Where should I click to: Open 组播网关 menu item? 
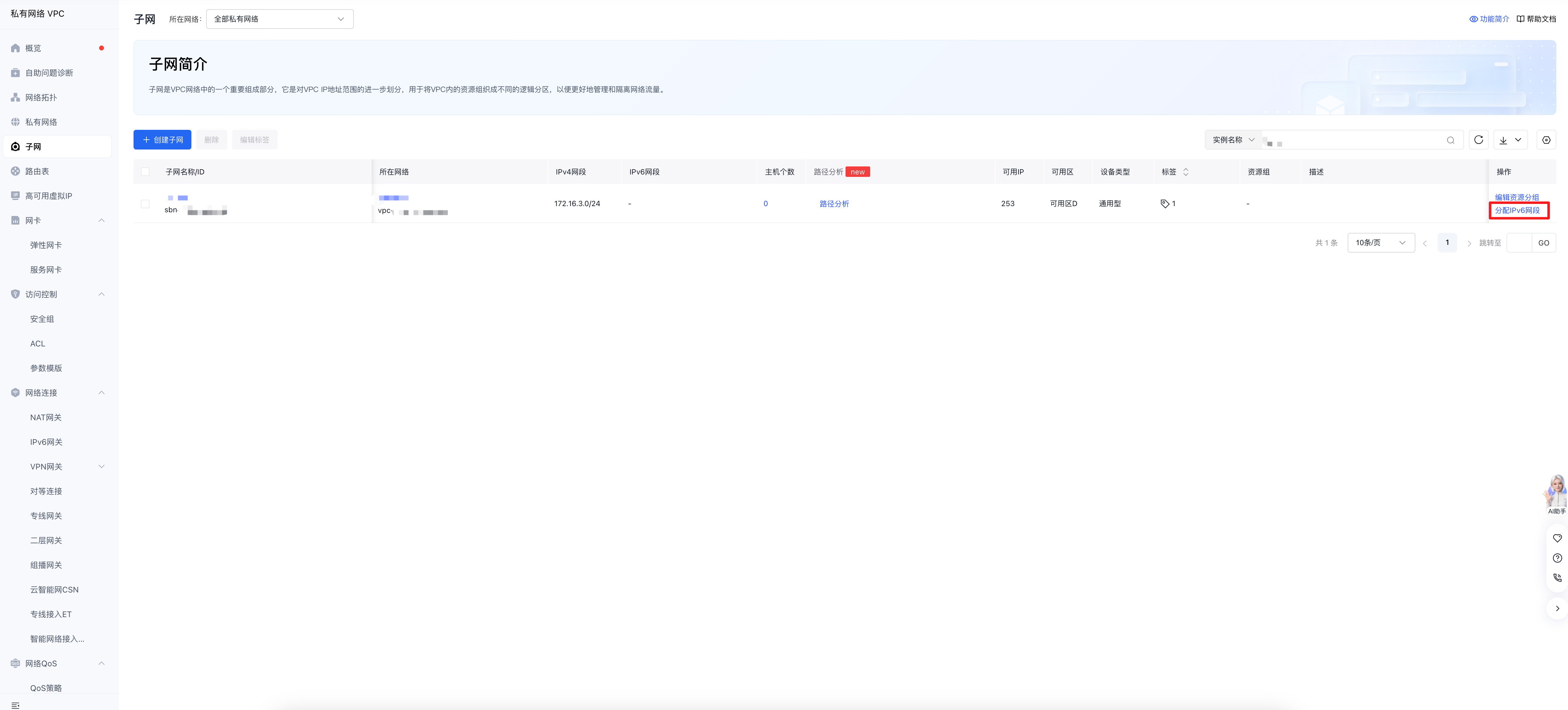46,565
